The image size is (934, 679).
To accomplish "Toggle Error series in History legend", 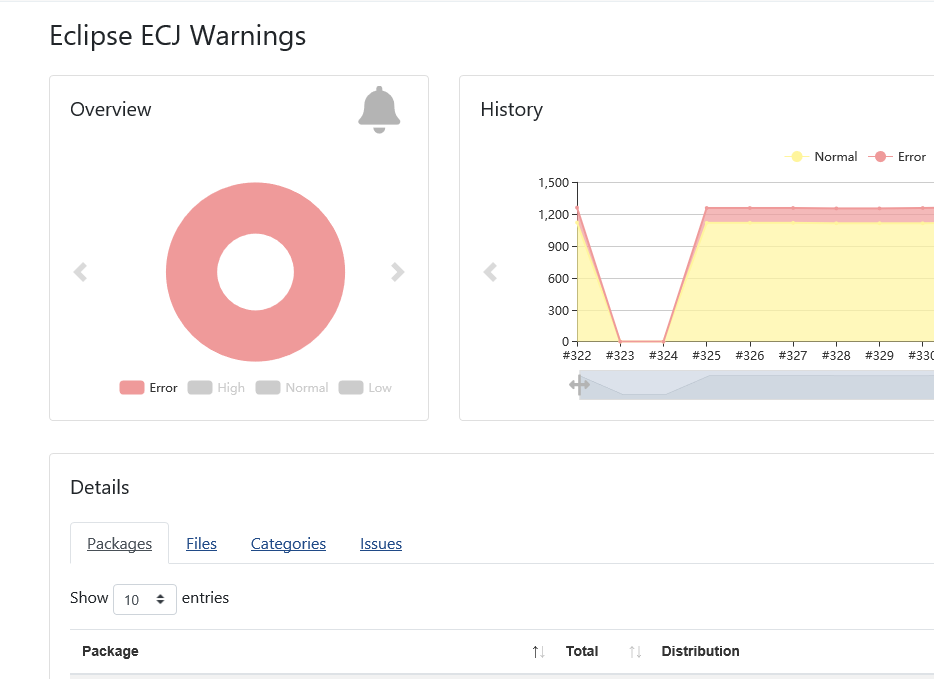I will (897, 157).
